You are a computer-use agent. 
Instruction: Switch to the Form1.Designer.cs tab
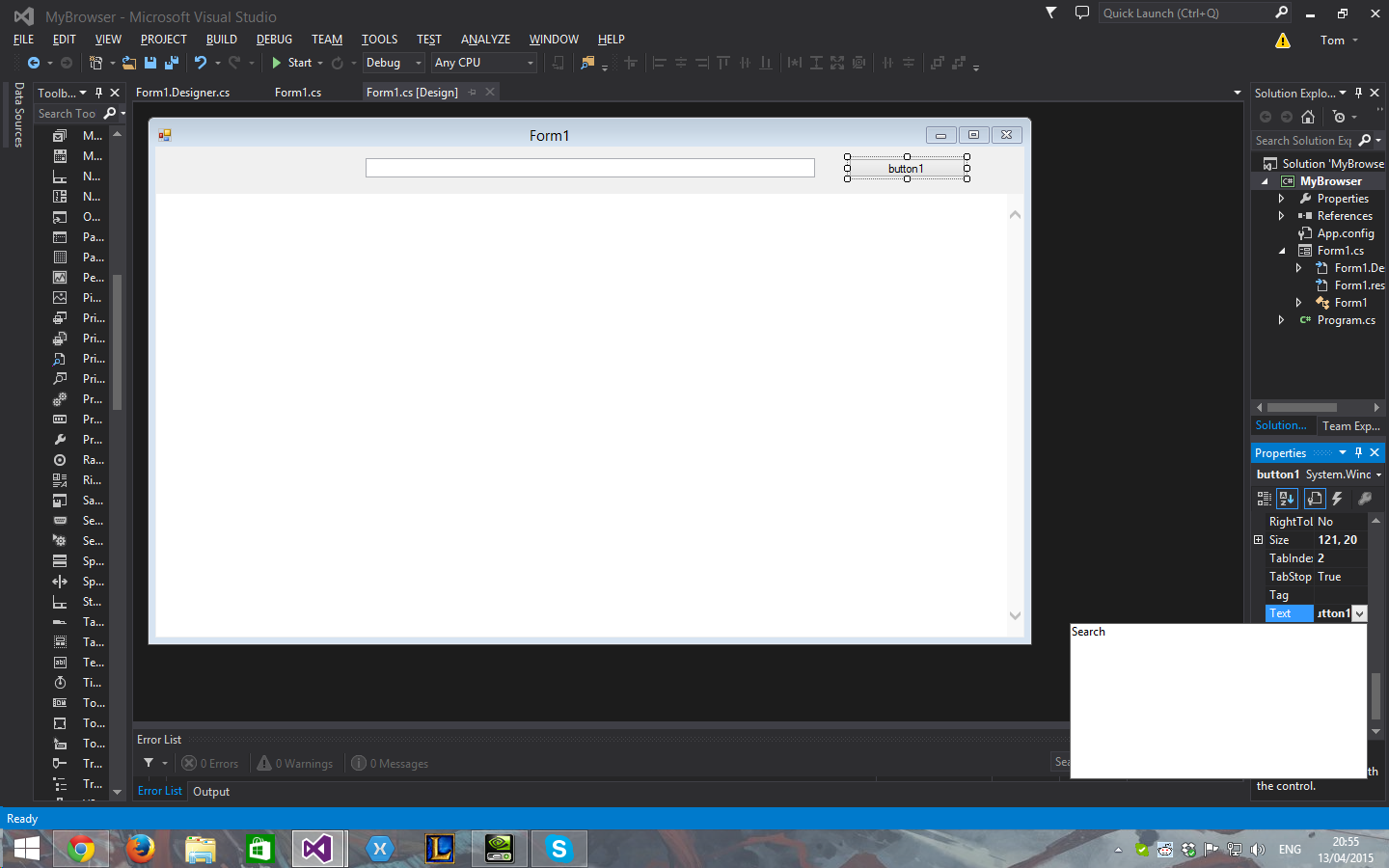[x=182, y=93]
